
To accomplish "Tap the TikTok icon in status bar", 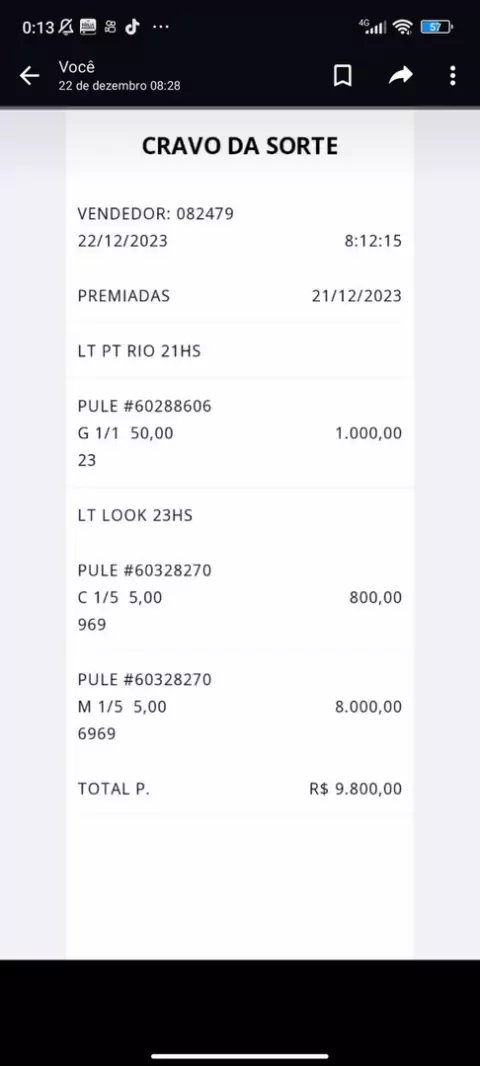I will [x=132, y=27].
